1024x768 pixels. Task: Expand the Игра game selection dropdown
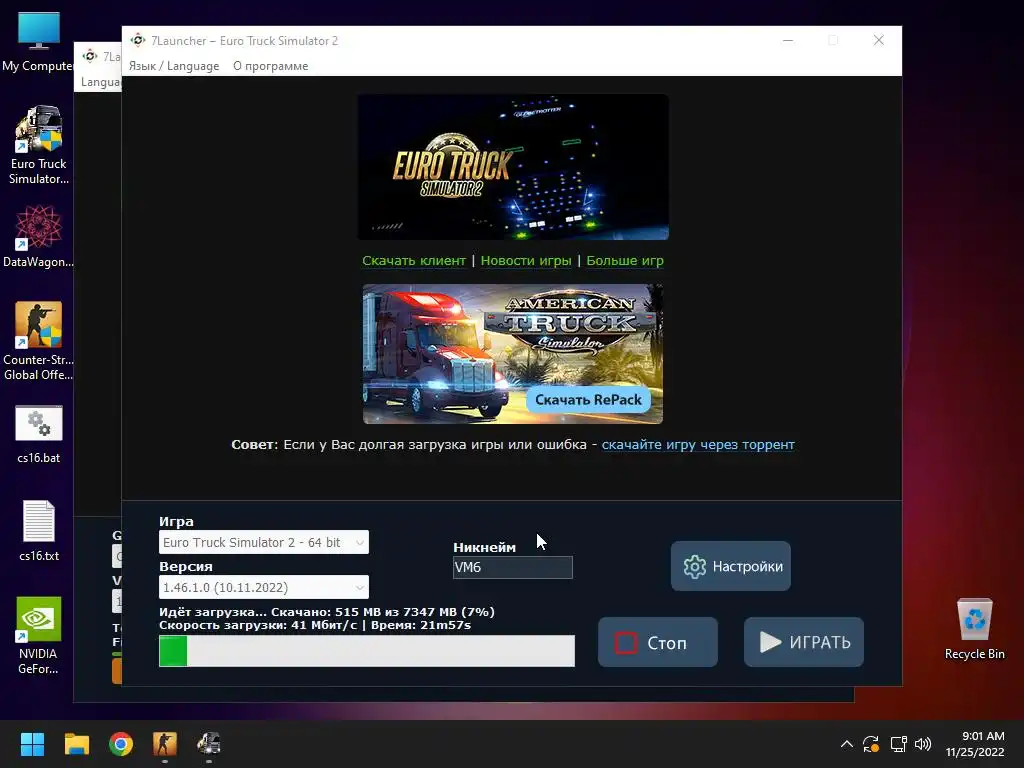point(264,542)
